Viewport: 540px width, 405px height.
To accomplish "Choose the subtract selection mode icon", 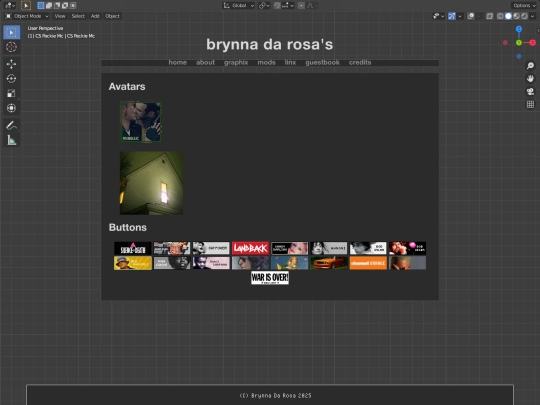I will (57, 6).
